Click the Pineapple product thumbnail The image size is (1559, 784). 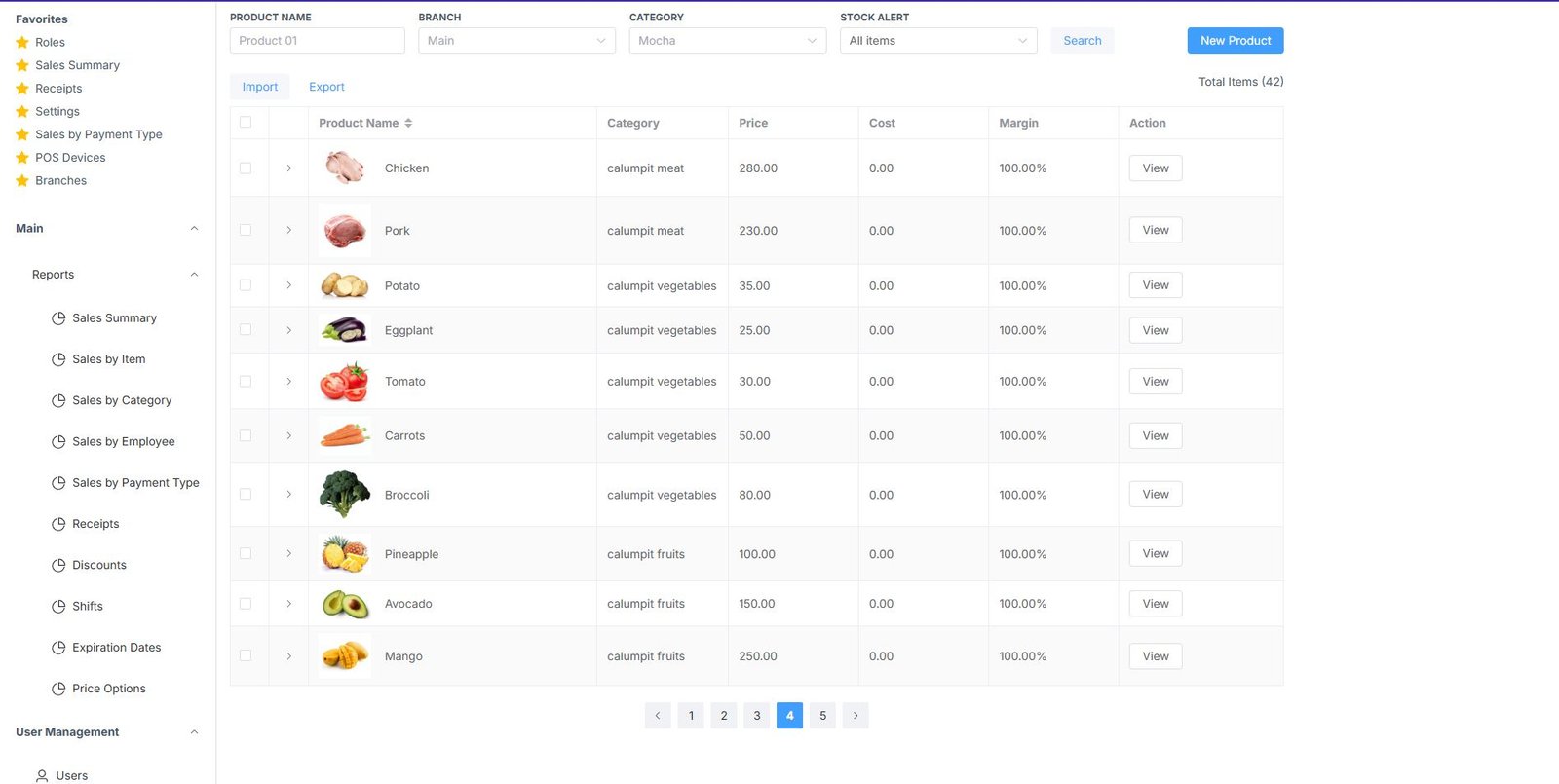345,554
